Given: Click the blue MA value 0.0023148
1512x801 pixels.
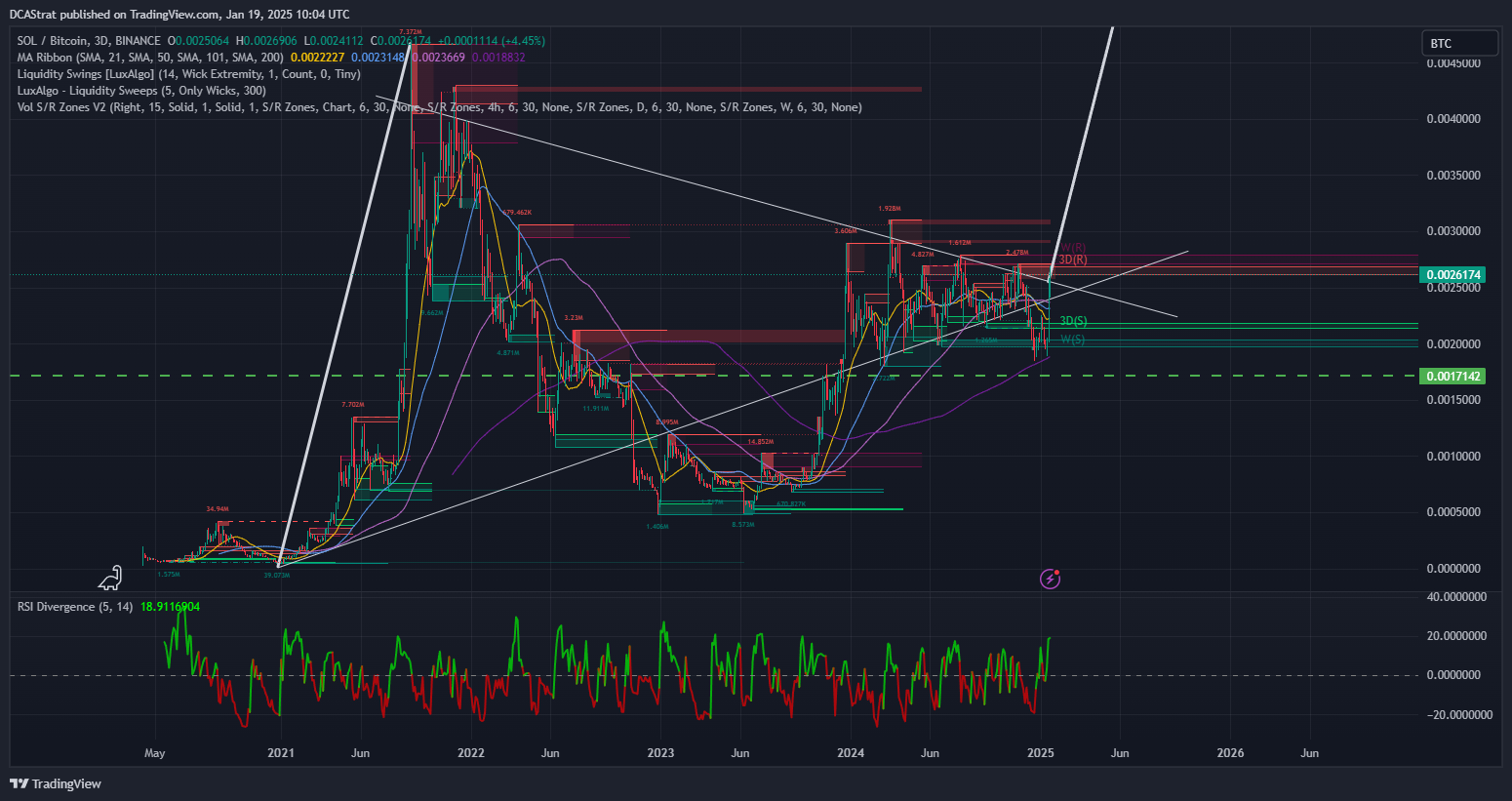Looking at the screenshot, I should pyautogui.click(x=378, y=58).
